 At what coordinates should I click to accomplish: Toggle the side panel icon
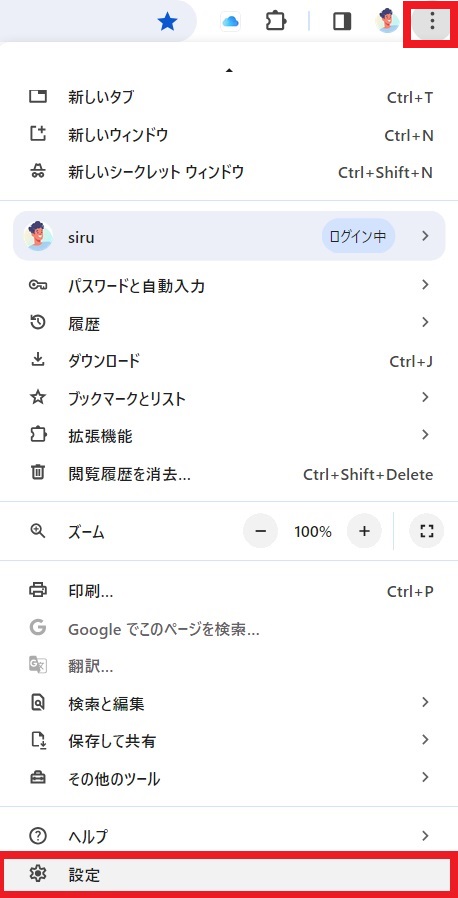tap(342, 22)
